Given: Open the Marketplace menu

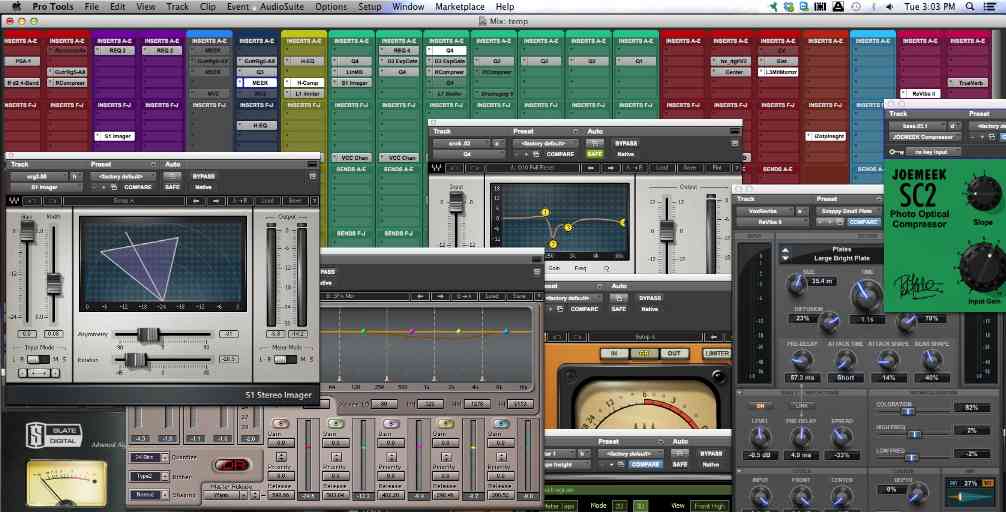Looking at the screenshot, I should click(460, 6).
